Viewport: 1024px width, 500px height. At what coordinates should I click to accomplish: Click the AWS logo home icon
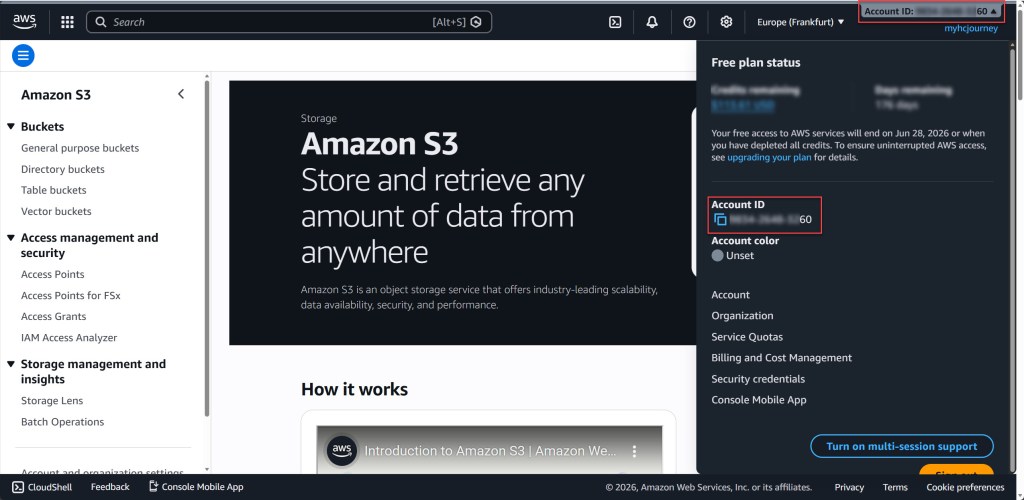click(25, 21)
